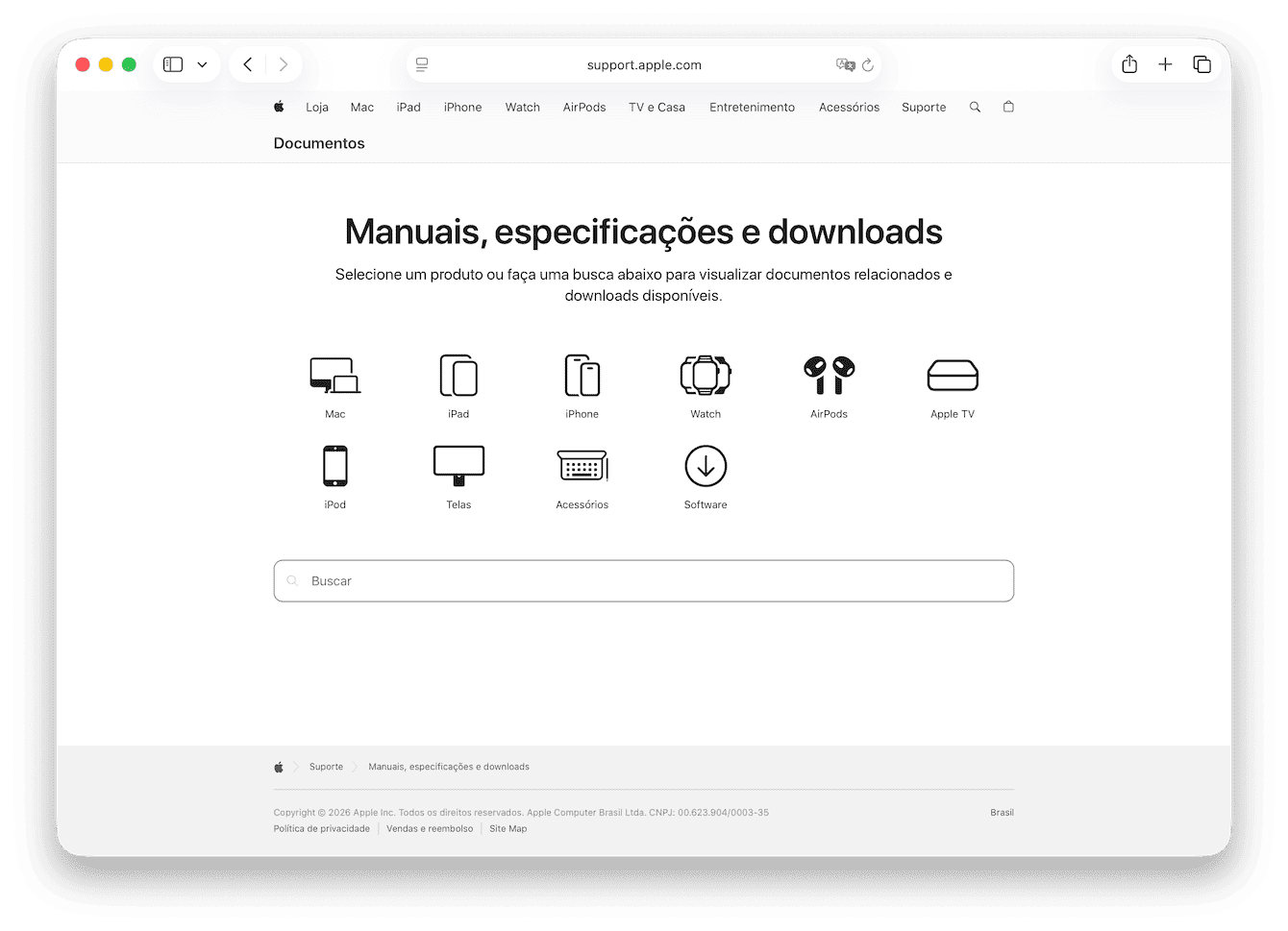
Task: Open the Suporte navigation menu item
Action: (x=924, y=108)
